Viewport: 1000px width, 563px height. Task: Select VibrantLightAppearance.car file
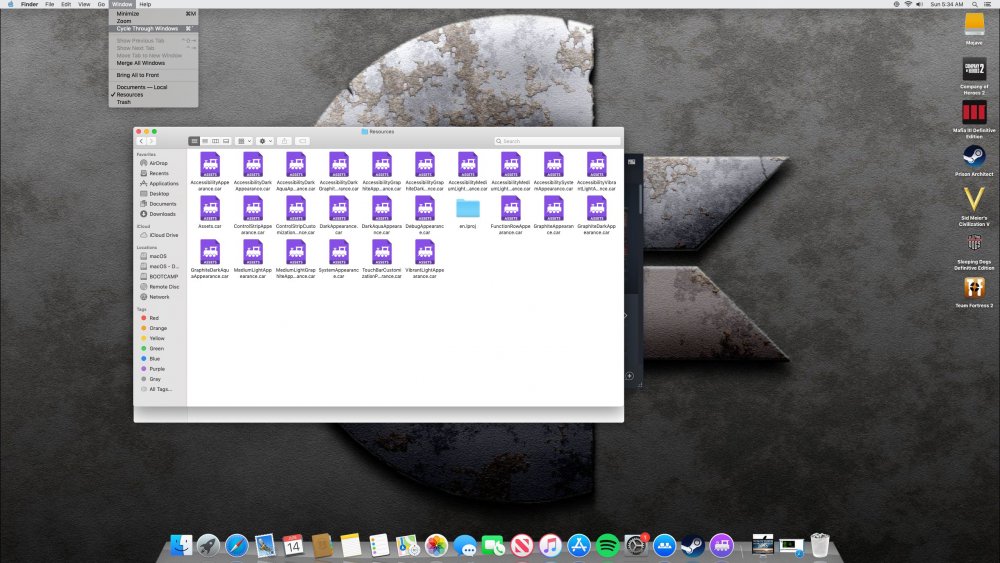[425, 252]
